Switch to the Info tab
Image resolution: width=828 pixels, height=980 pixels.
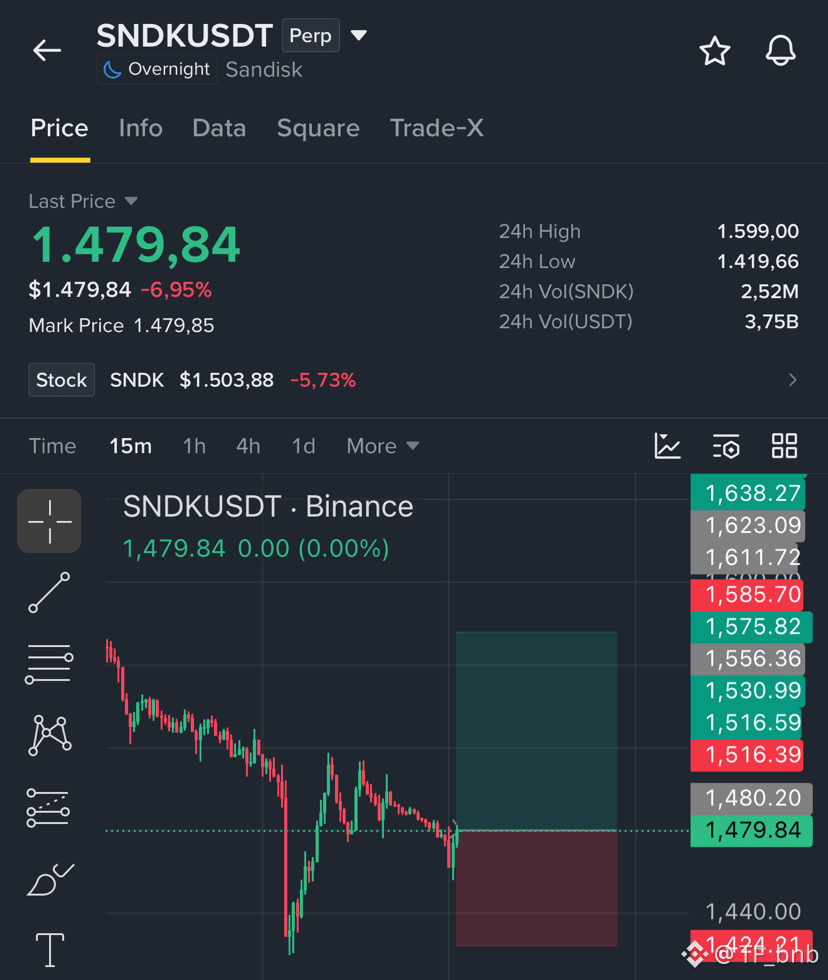coord(141,128)
